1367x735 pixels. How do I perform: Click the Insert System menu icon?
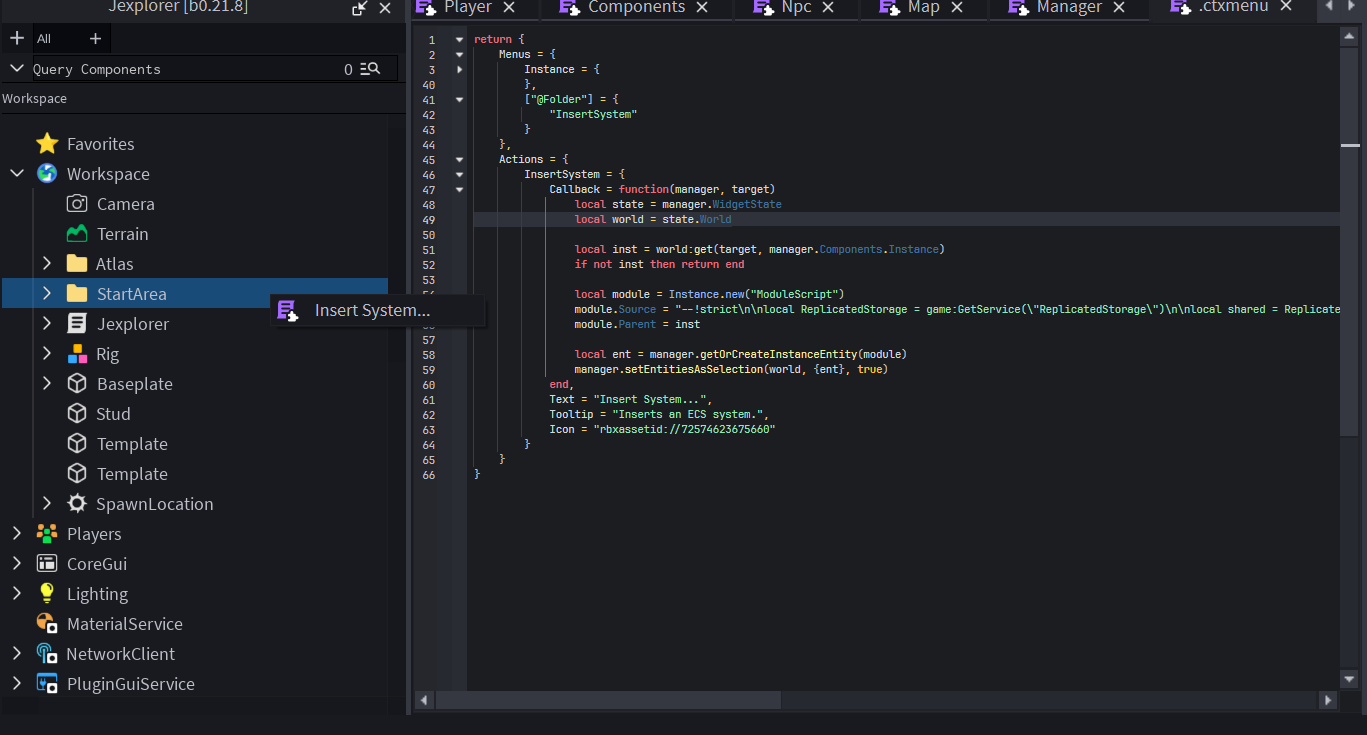[x=288, y=311]
